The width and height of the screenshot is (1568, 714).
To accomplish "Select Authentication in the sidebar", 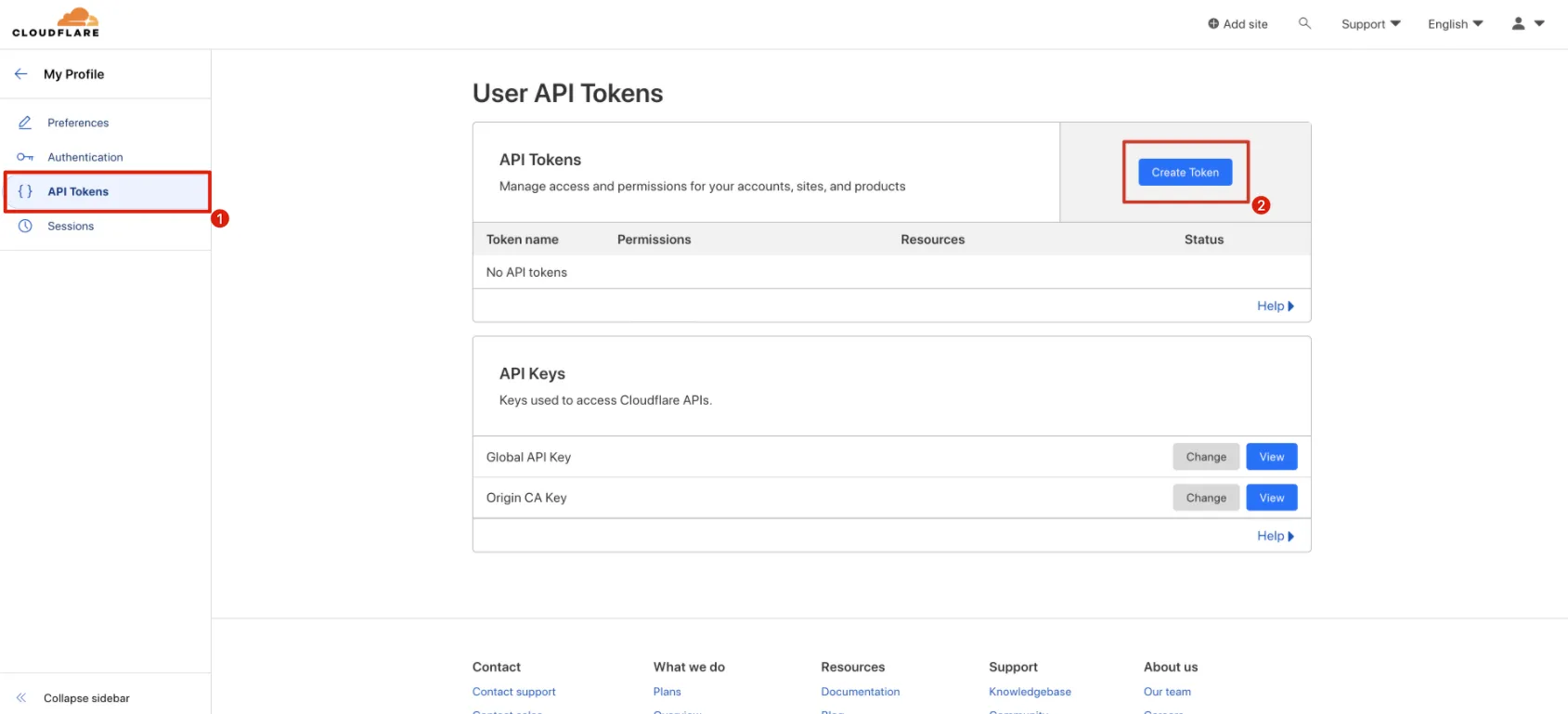I will click(85, 157).
